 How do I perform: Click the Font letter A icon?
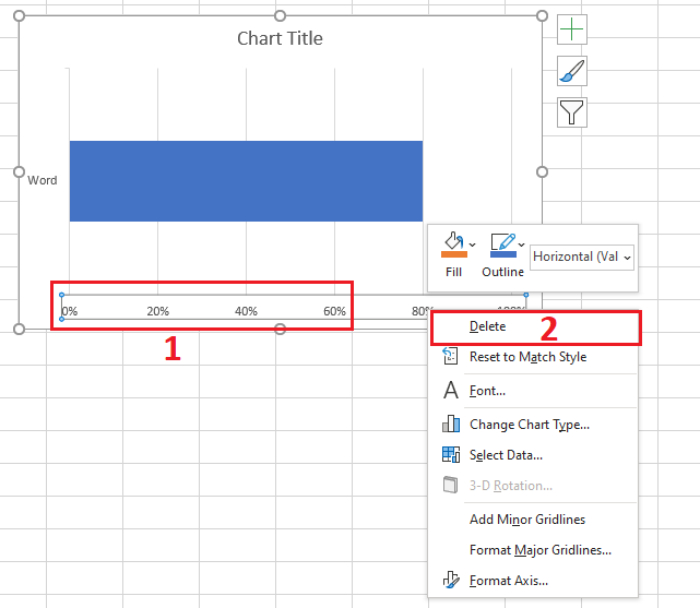[x=451, y=390]
